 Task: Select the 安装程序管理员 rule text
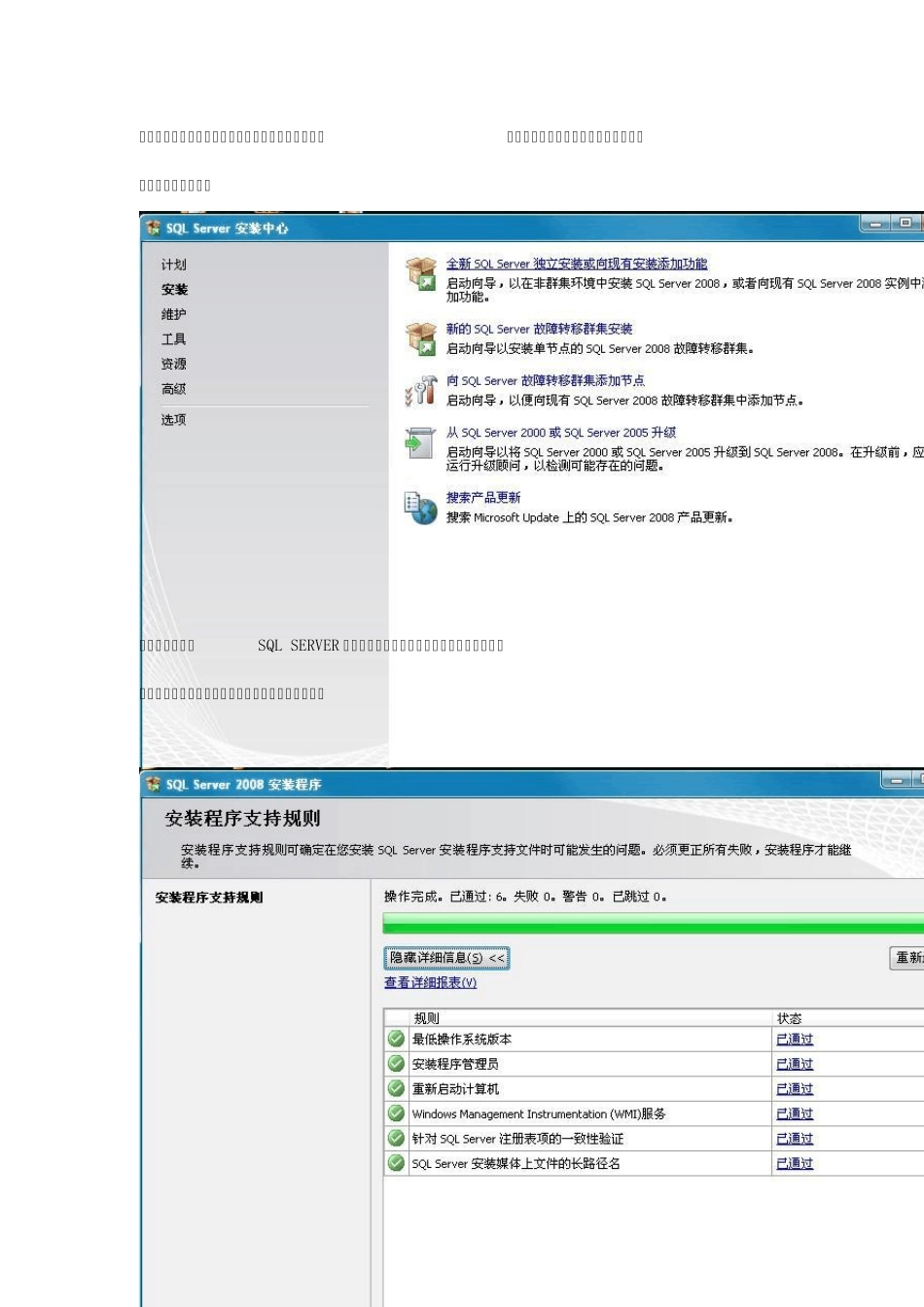point(455,1064)
